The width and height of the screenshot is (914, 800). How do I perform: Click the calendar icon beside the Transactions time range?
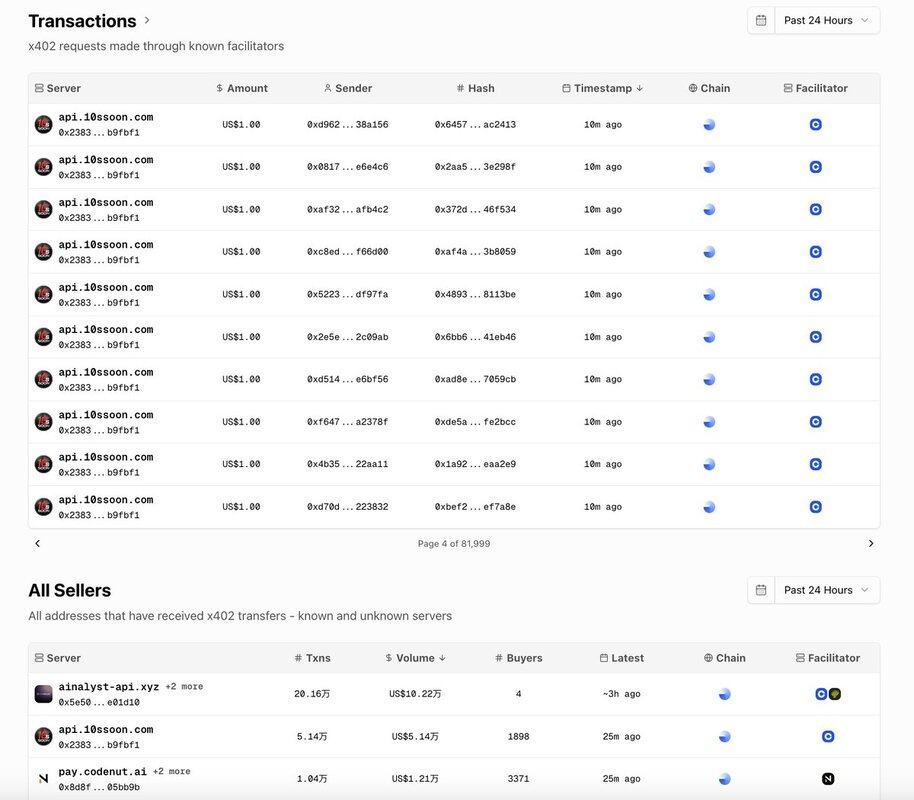pyautogui.click(x=761, y=20)
